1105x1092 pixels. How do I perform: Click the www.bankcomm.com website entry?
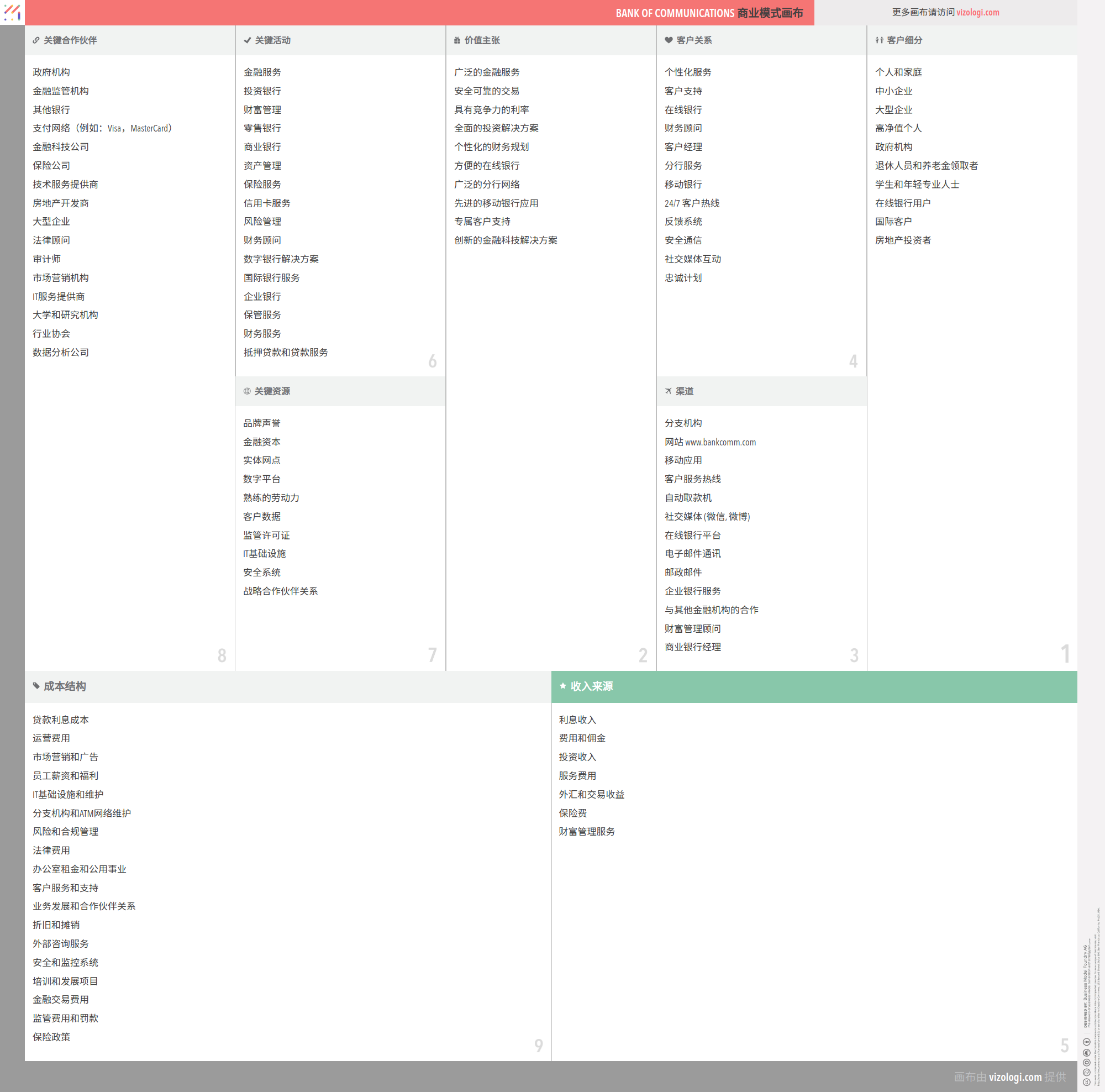720,442
